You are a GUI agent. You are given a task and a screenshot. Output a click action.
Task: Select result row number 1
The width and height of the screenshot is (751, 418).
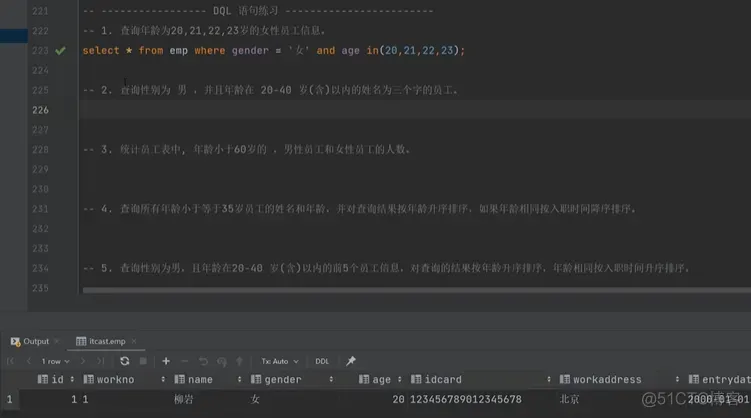point(9,399)
